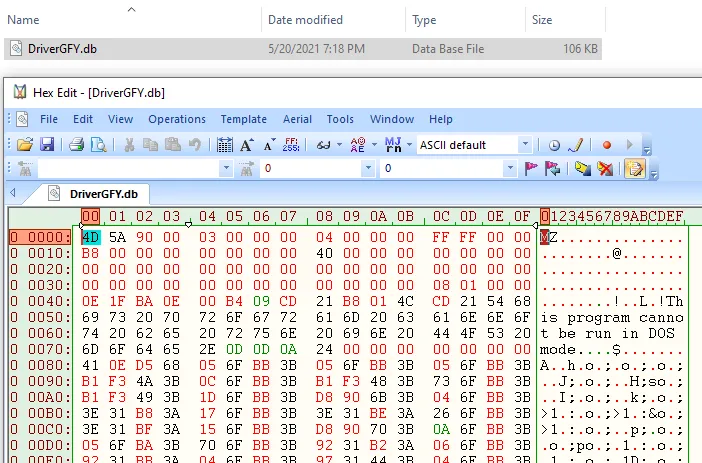The height and width of the screenshot is (463, 702).
Task: Open the Help menu
Action: click(441, 119)
